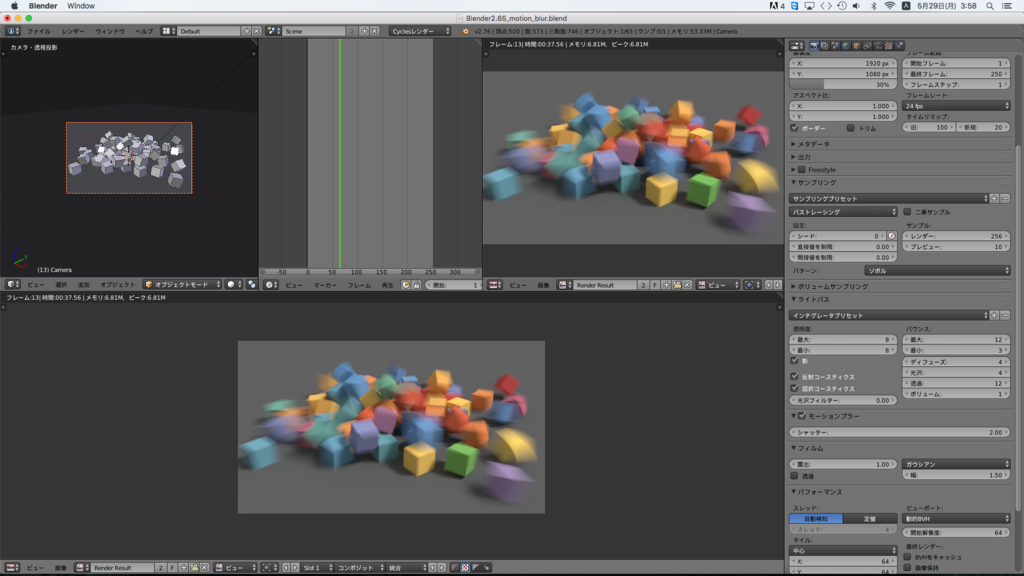Image resolution: width=1024 pixels, height=576 pixels.
Task: Click the seed animation clock icon
Action: coord(891,236)
